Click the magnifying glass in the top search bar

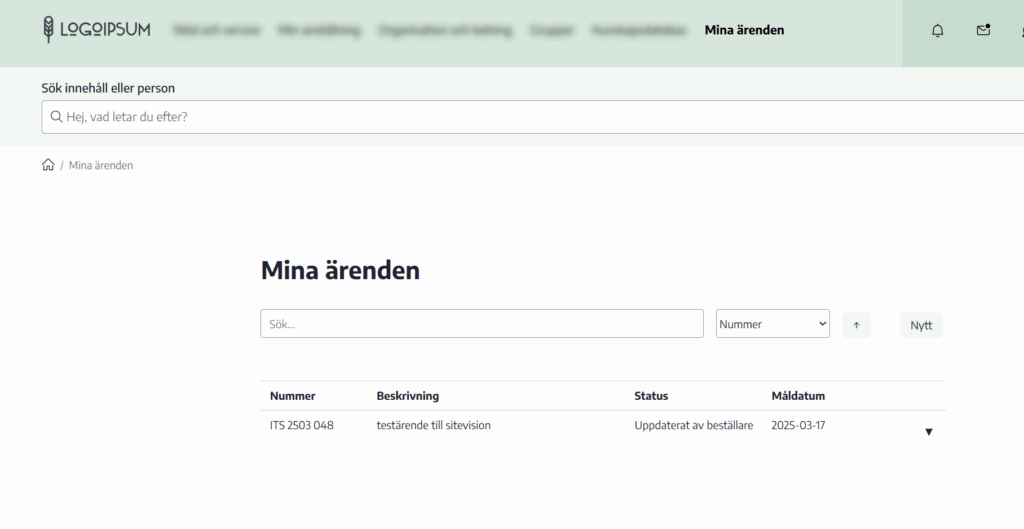coord(56,117)
